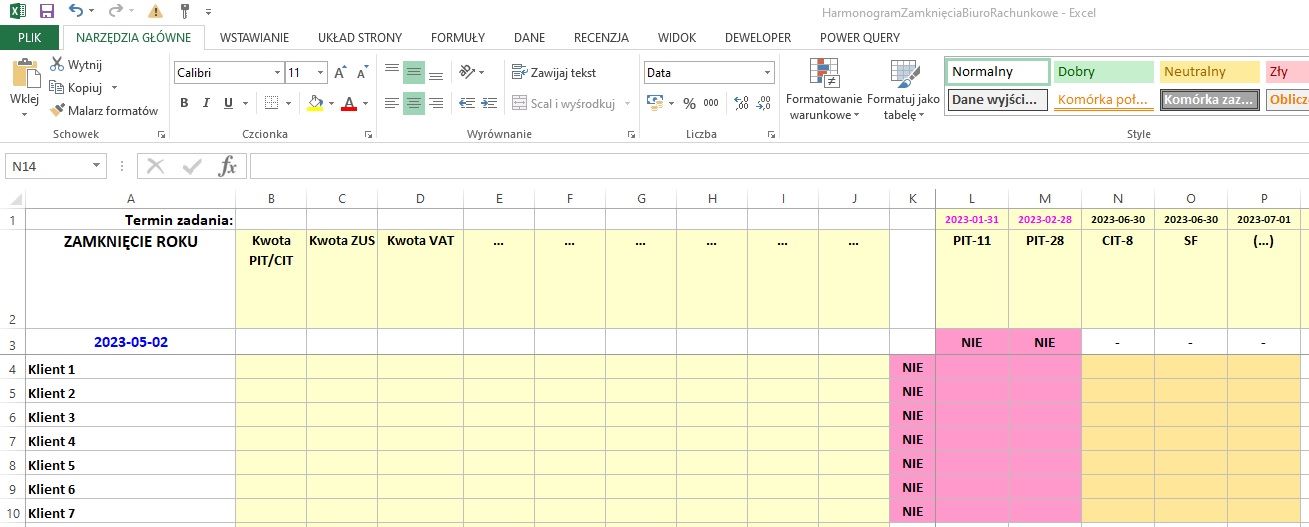Undo the last action
The height and width of the screenshot is (527, 1309).
point(76,11)
